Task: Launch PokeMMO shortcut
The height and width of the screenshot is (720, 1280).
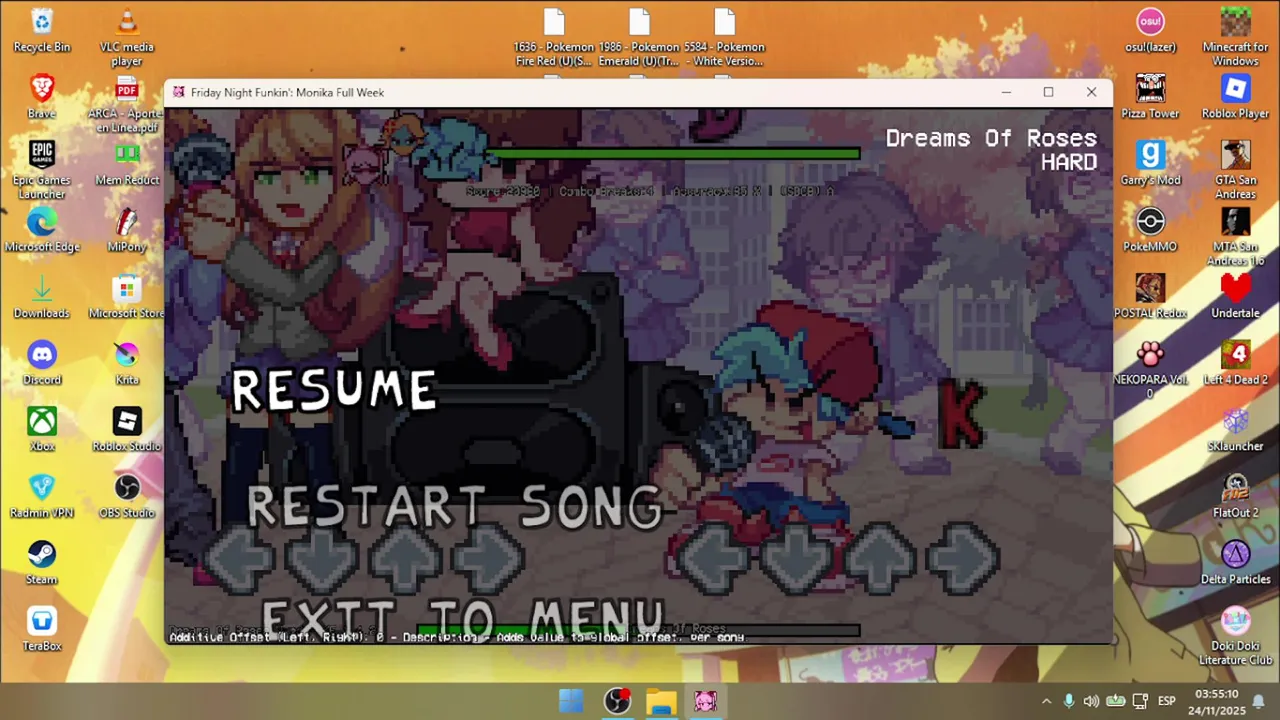Action: [1150, 229]
